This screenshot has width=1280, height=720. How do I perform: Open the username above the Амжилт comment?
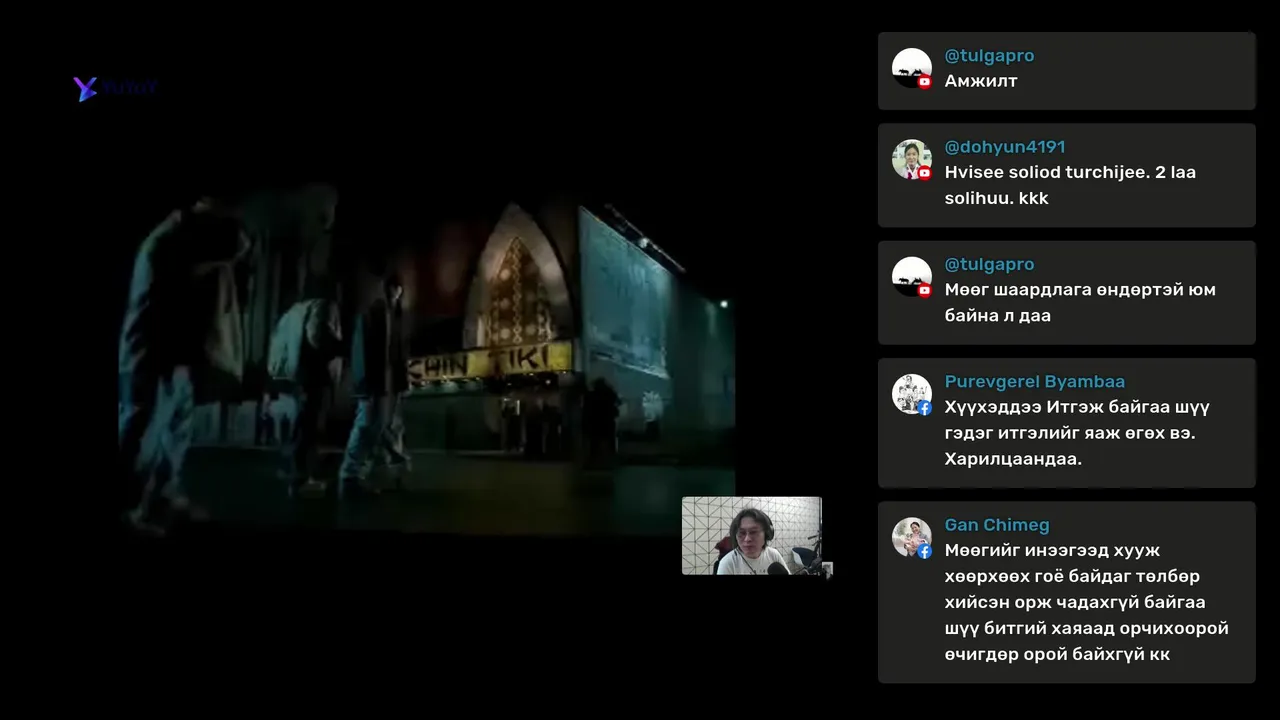click(x=990, y=56)
